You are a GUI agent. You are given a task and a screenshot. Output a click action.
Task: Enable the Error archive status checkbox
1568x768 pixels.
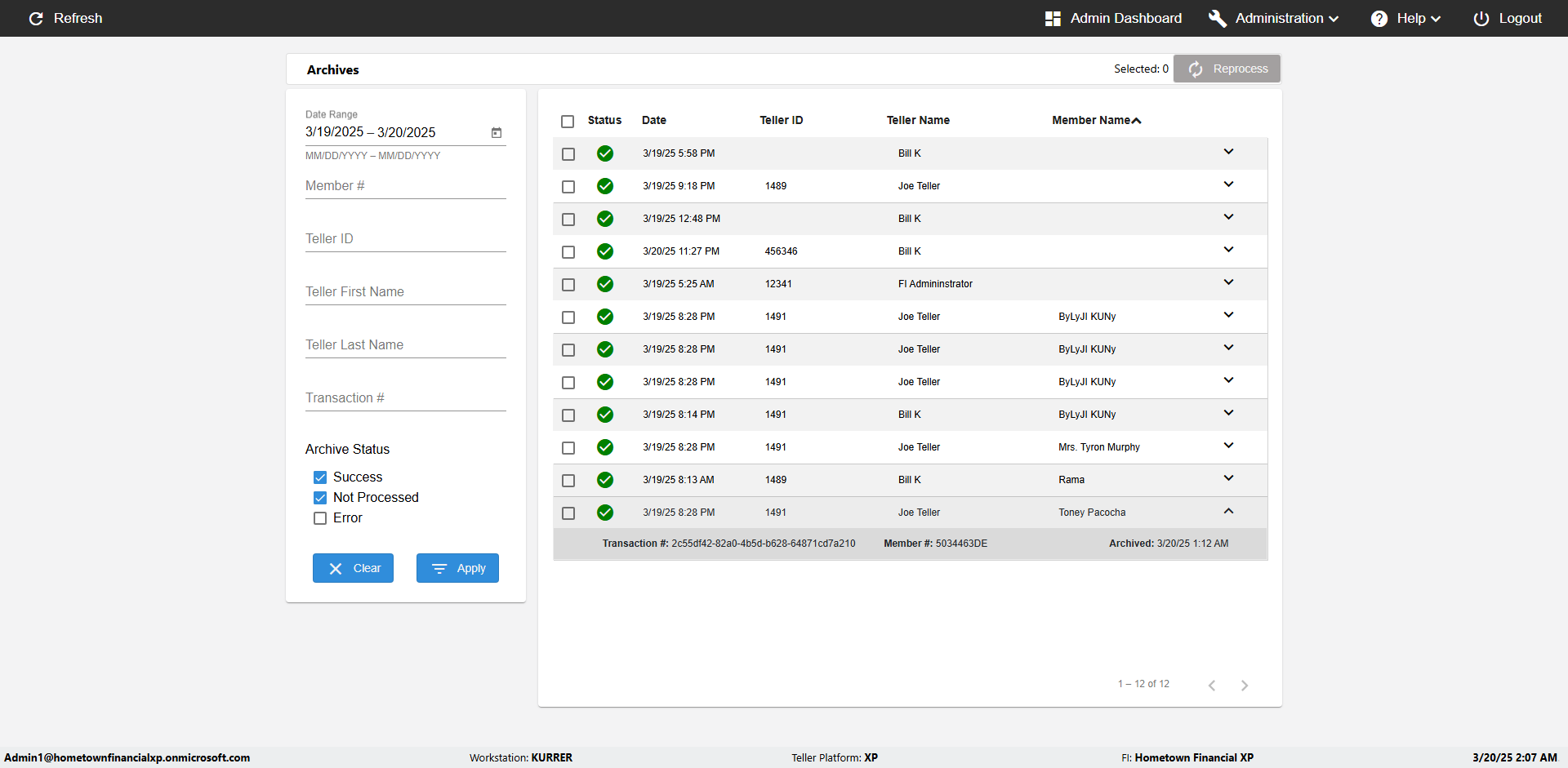[x=320, y=518]
